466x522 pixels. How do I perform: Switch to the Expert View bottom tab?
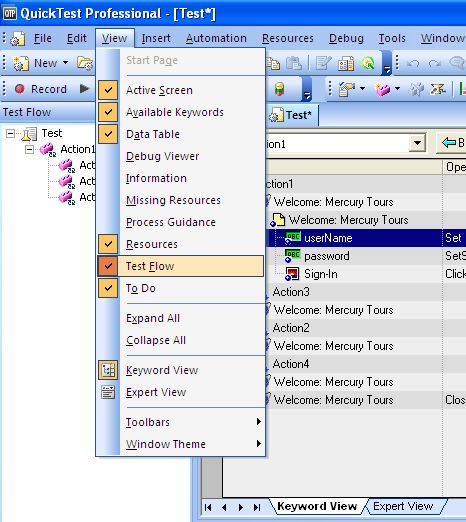click(403, 506)
